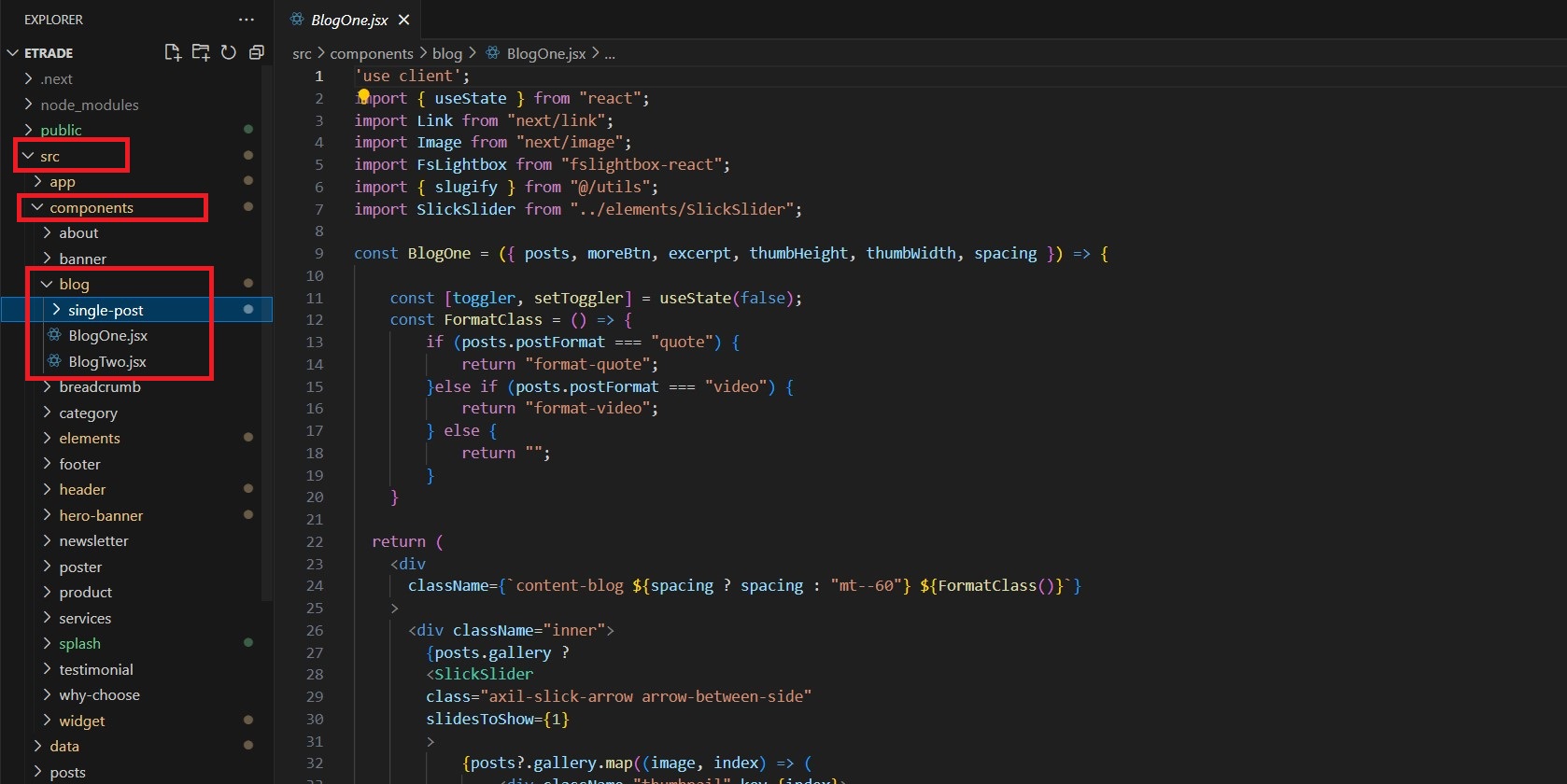Click the blog breadcrumb segment

click(447, 53)
